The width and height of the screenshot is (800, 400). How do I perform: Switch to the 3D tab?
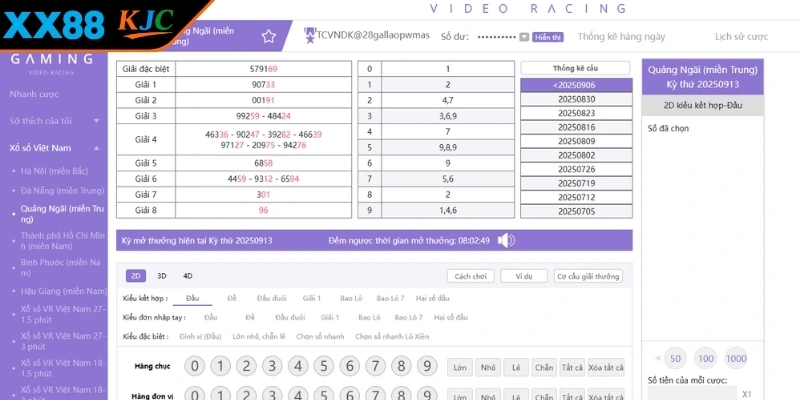point(162,275)
